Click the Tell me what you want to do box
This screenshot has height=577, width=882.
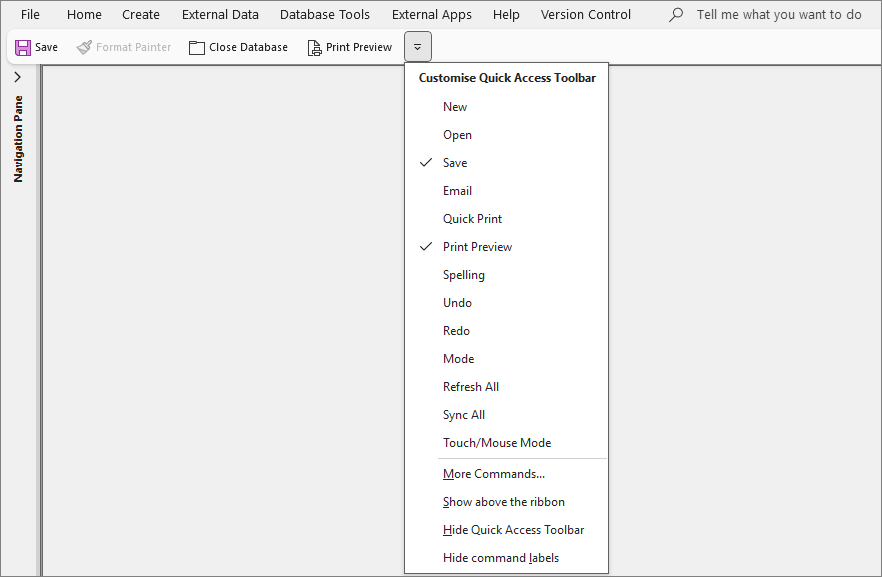779,15
